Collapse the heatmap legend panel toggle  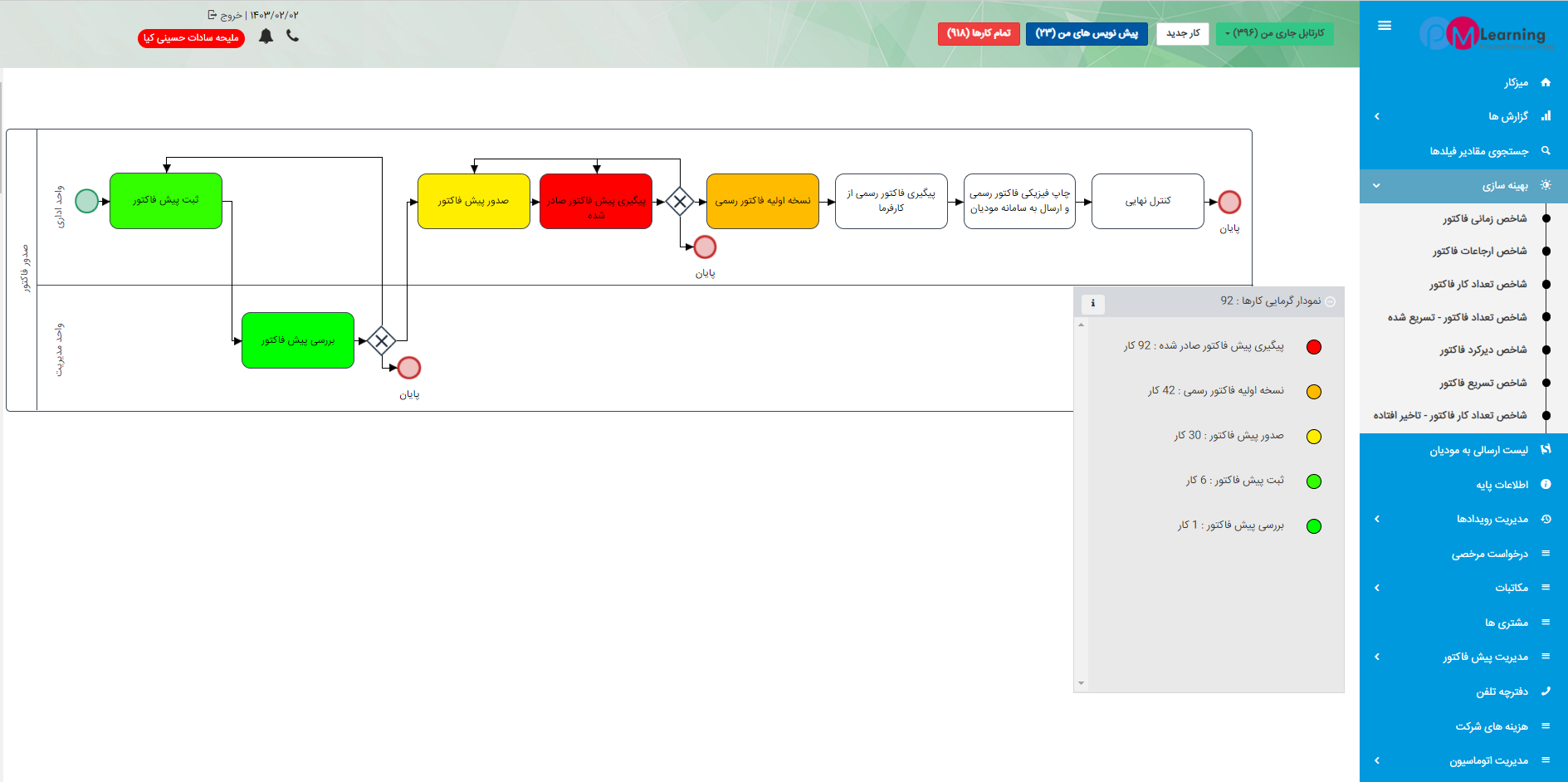pos(1331,301)
